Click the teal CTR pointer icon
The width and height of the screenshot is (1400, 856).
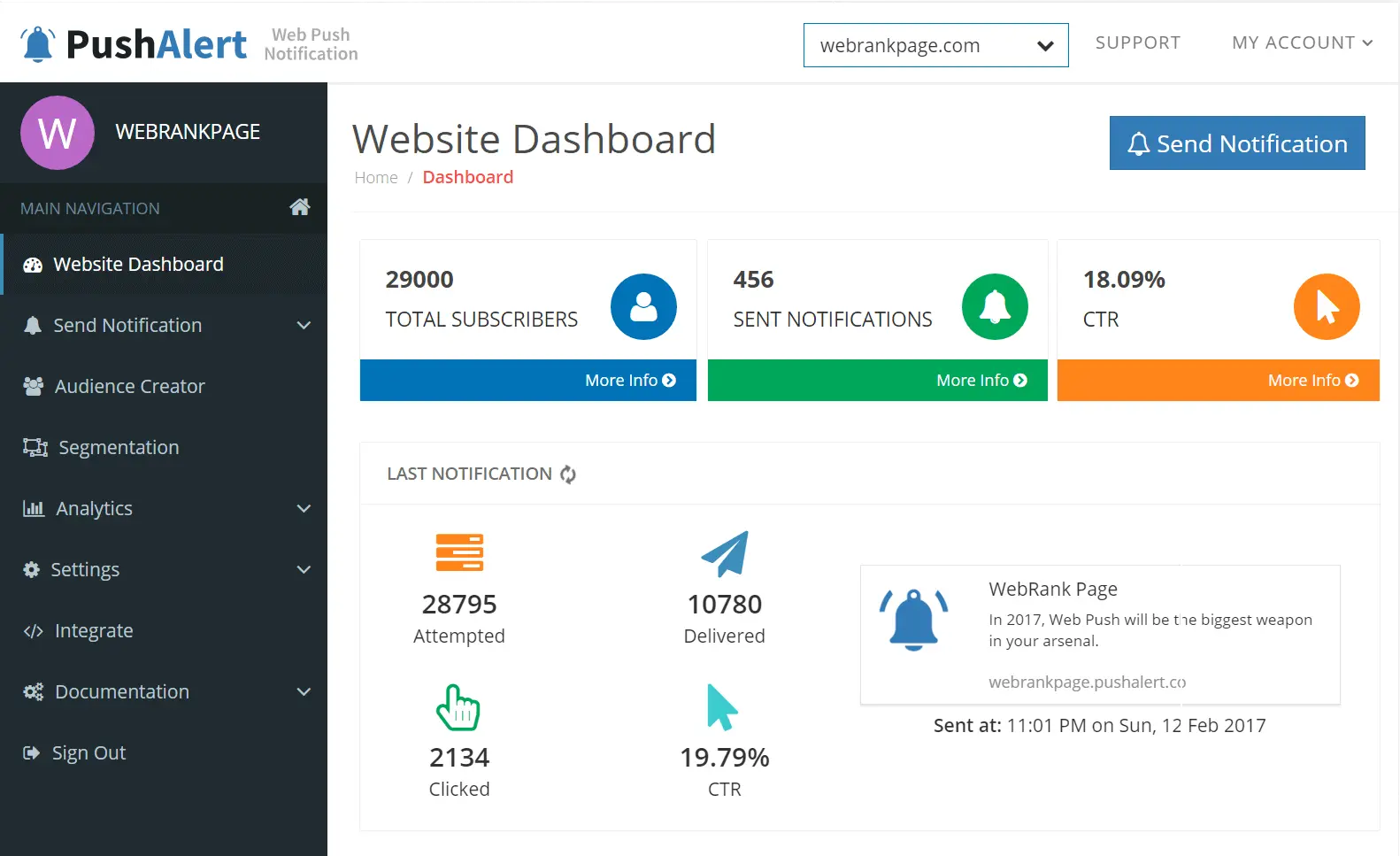point(722,707)
